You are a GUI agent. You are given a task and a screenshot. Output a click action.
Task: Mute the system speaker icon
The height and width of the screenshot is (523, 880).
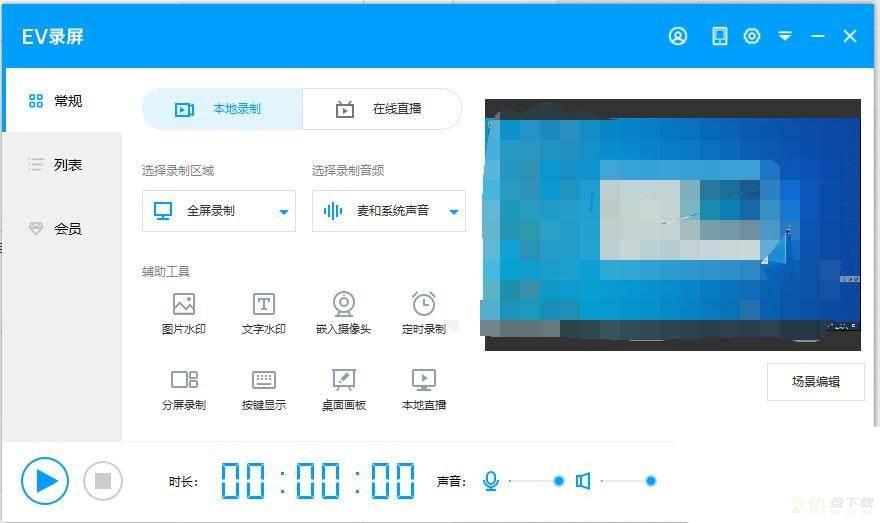[x=583, y=481]
